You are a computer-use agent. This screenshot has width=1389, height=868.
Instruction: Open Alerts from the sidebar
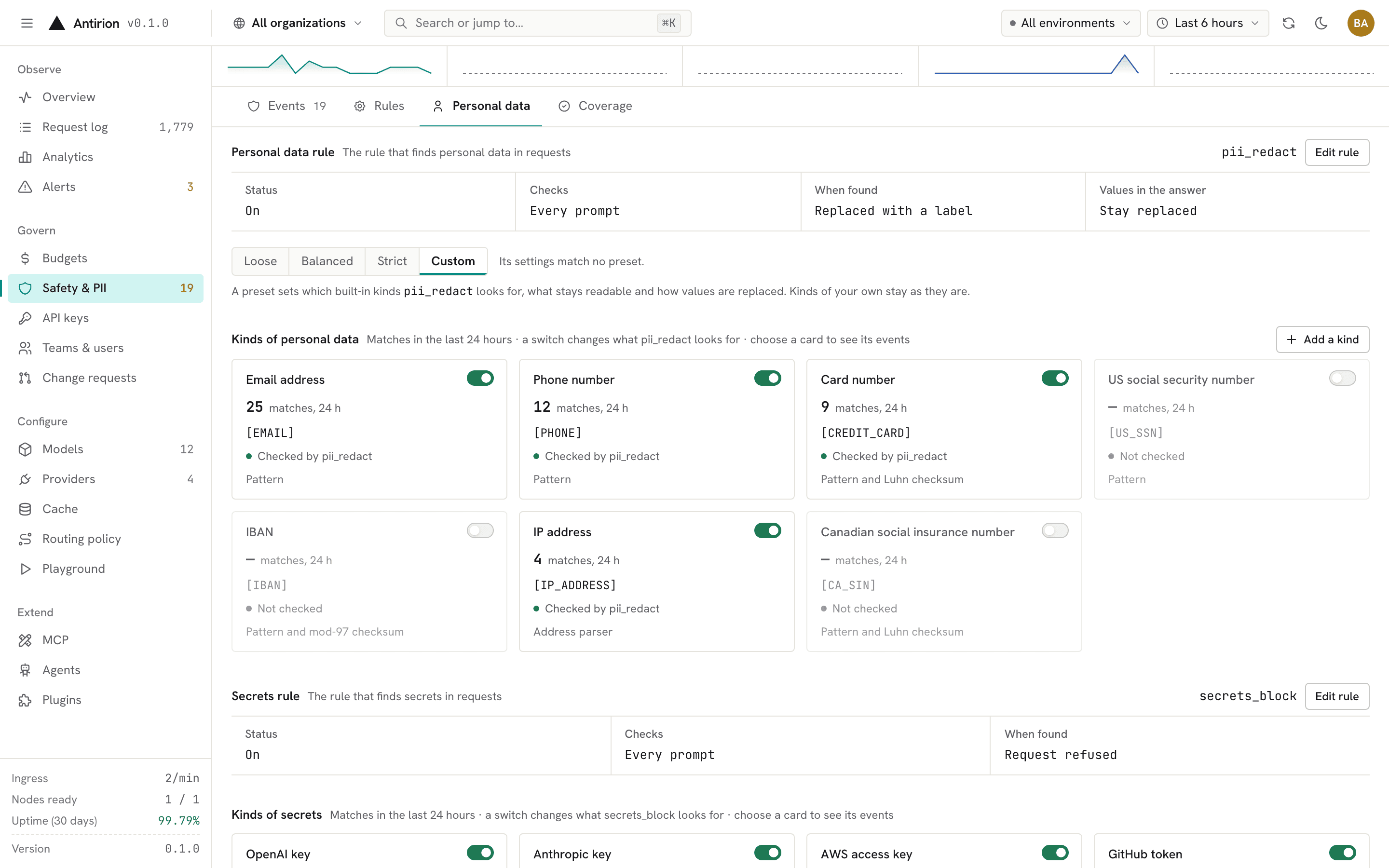[106, 187]
